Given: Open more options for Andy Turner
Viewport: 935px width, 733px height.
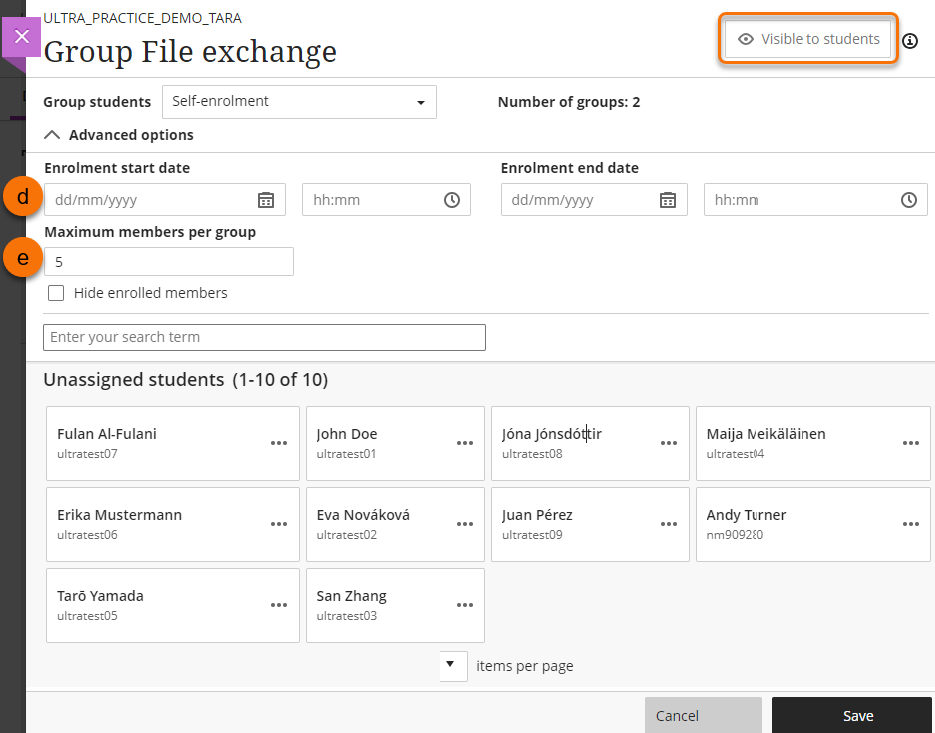Looking at the screenshot, I should 910,524.
